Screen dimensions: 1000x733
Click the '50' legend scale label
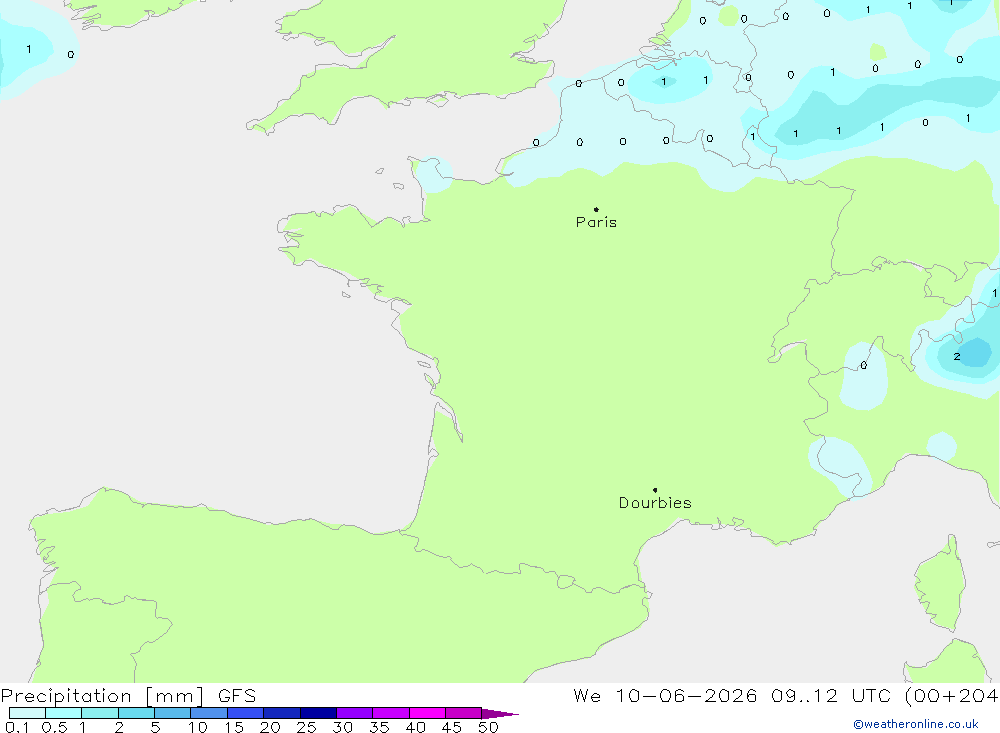(x=489, y=727)
